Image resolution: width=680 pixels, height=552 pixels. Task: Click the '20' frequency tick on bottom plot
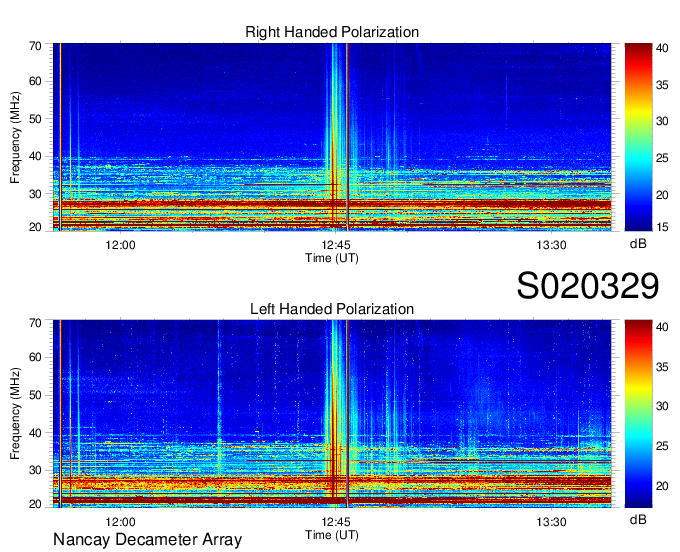click(x=35, y=504)
